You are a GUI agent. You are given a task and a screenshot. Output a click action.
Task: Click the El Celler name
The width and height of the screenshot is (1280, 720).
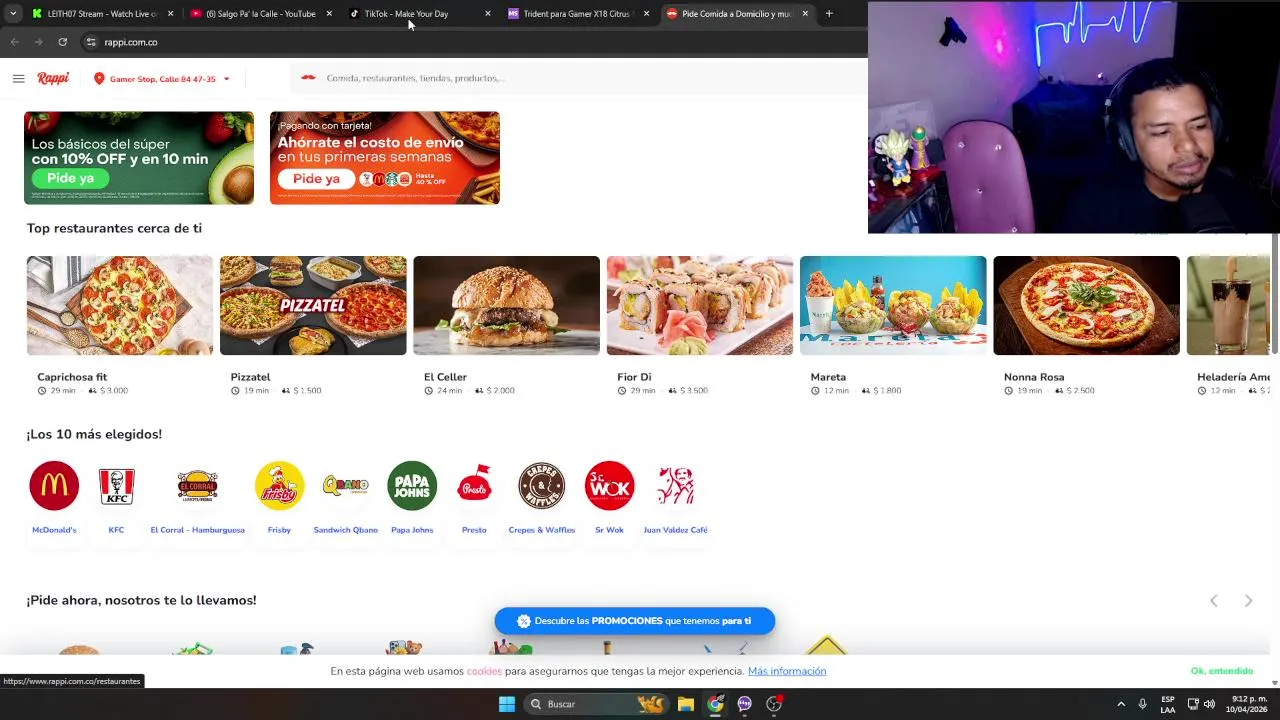coord(445,377)
